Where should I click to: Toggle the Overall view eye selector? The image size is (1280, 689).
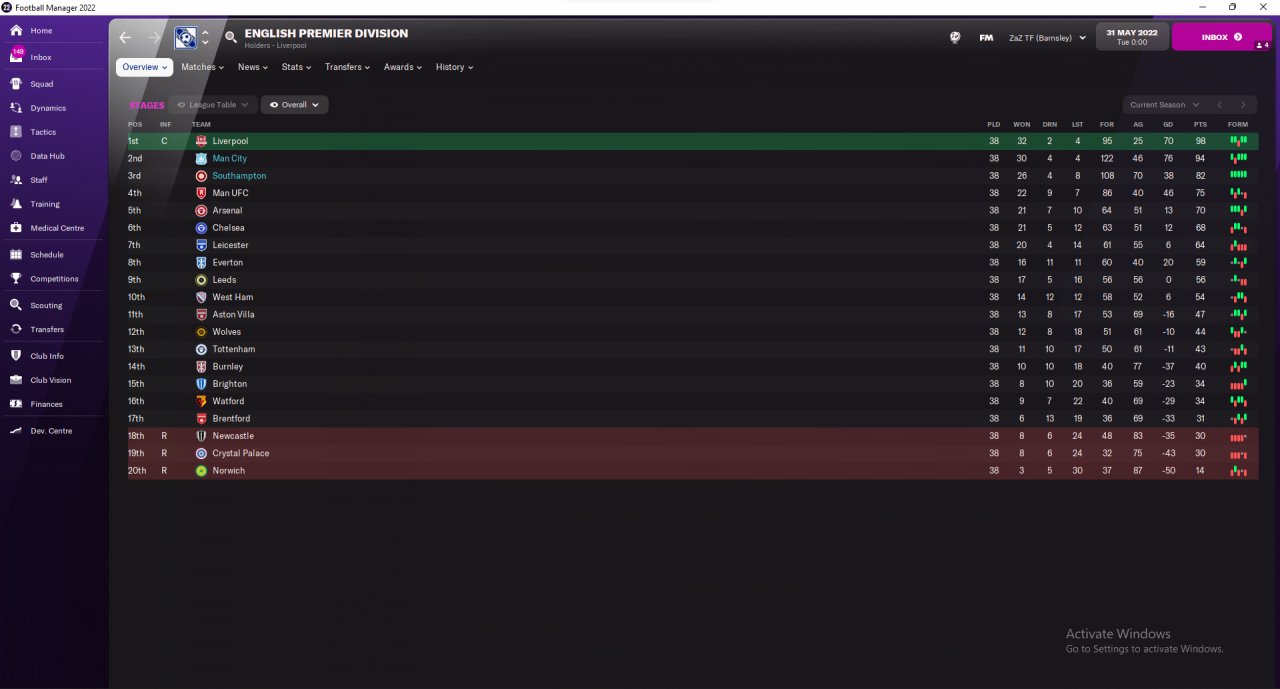[x=294, y=105]
